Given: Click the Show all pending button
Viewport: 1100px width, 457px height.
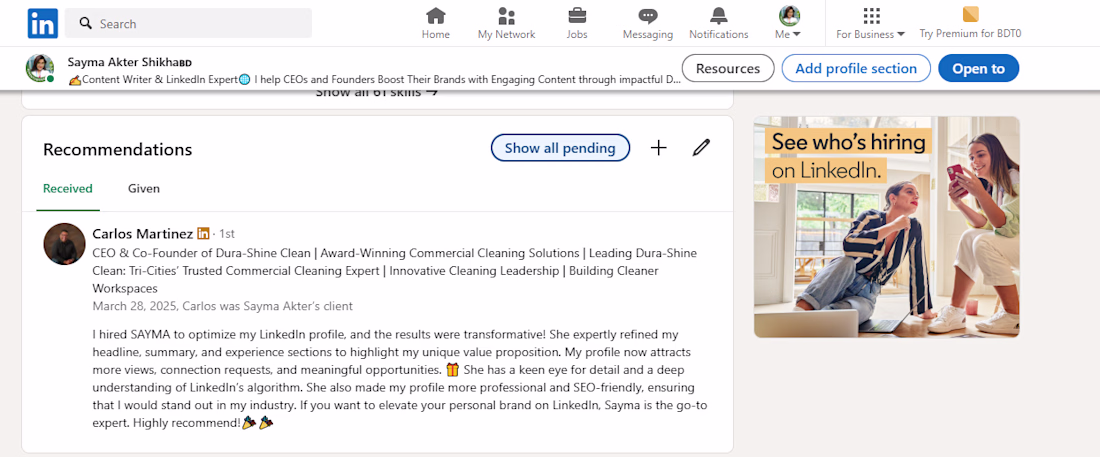Looking at the screenshot, I should [560, 148].
